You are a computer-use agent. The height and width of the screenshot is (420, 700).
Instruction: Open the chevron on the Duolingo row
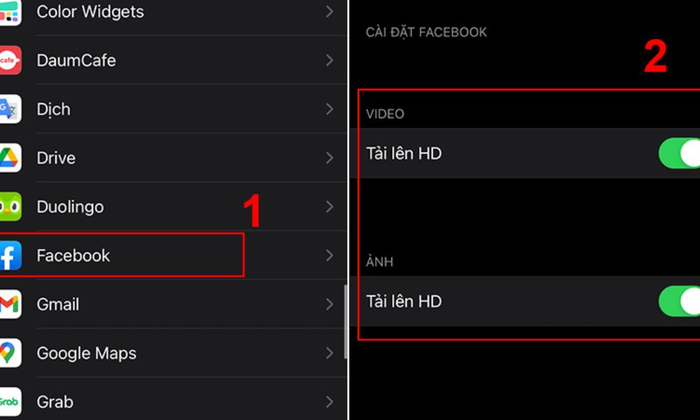329,207
